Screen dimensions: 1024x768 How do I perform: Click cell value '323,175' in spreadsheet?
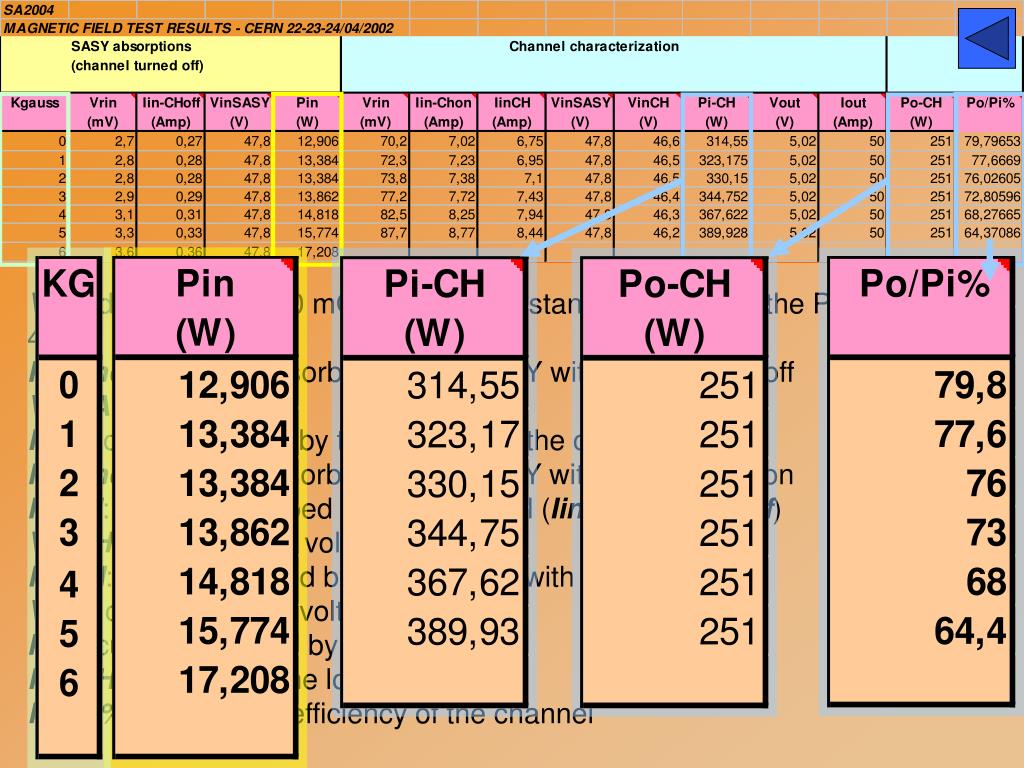tap(723, 159)
